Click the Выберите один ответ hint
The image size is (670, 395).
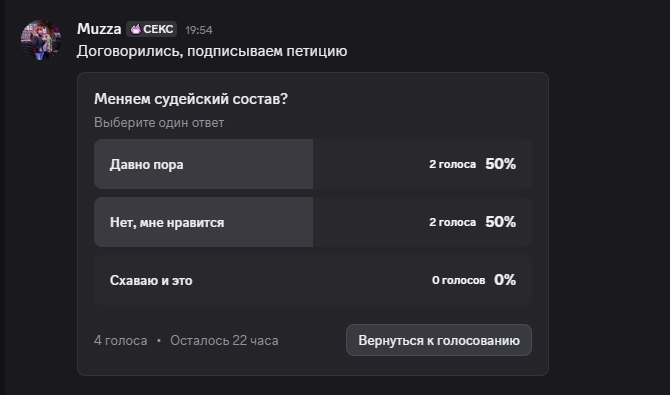tap(159, 123)
